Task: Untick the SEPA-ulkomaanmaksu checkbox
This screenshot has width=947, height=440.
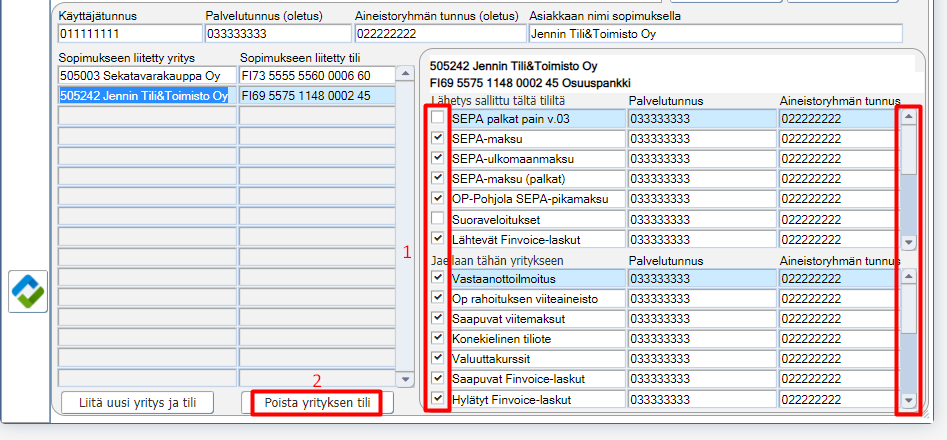Action: pos(438,158)
